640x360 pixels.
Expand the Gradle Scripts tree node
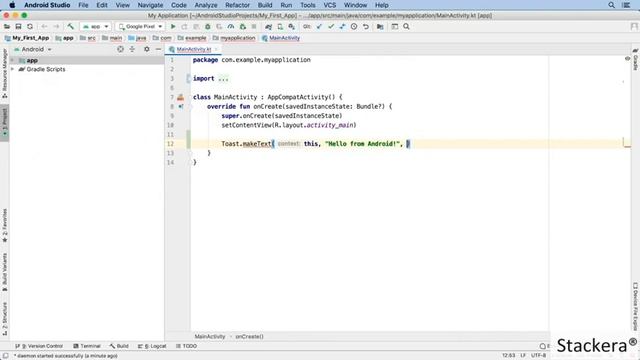click(x=12, y=69)
